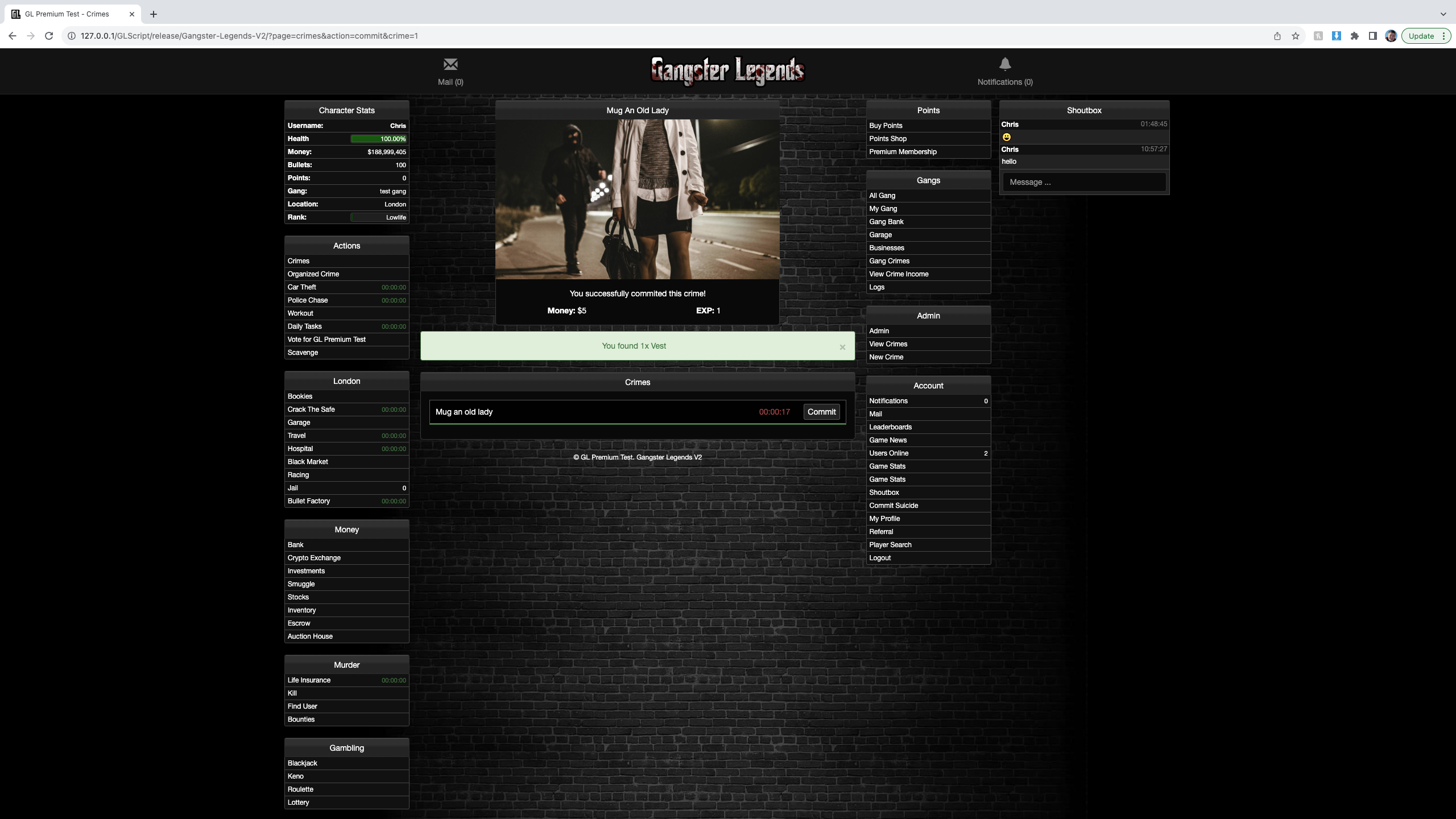Open the Premium Membership link
The height and width of the screenshot is (819, 1456).
point(903,152)
